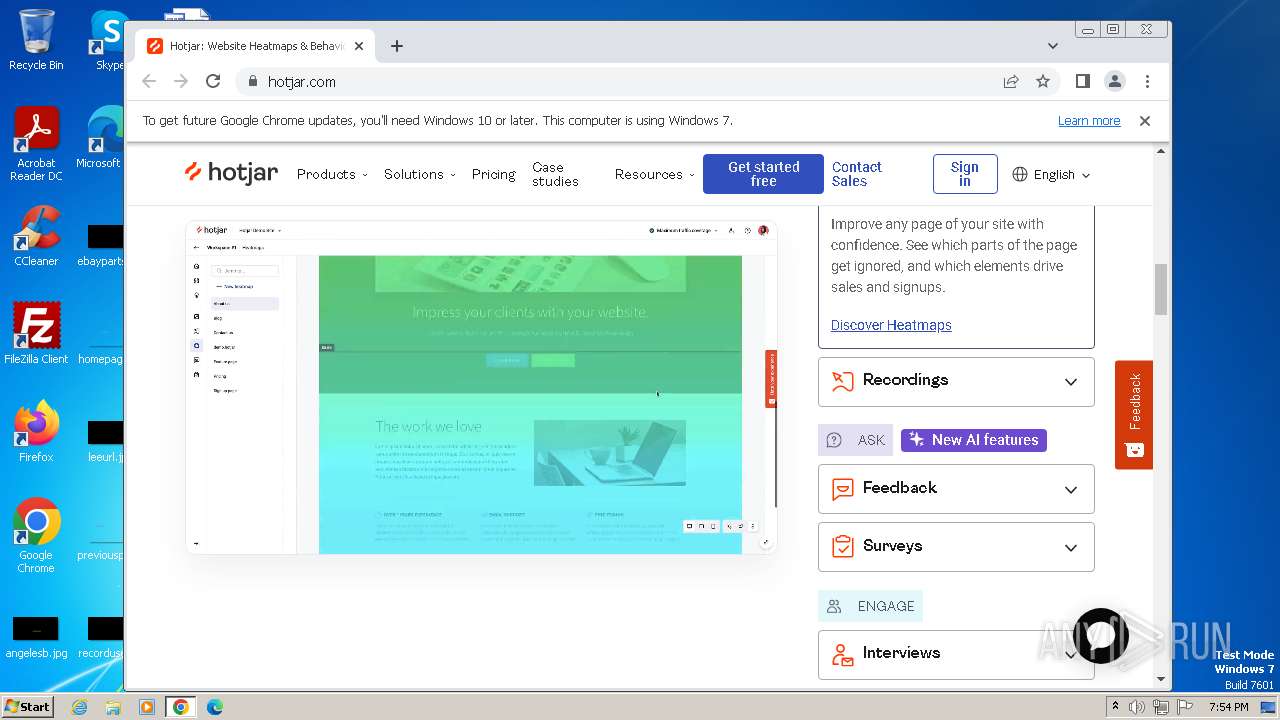Dismiss the Chrome update notification bar
Viewport: 1280px width, 720px height.
pyautogui.click(x=1145, y=121)
